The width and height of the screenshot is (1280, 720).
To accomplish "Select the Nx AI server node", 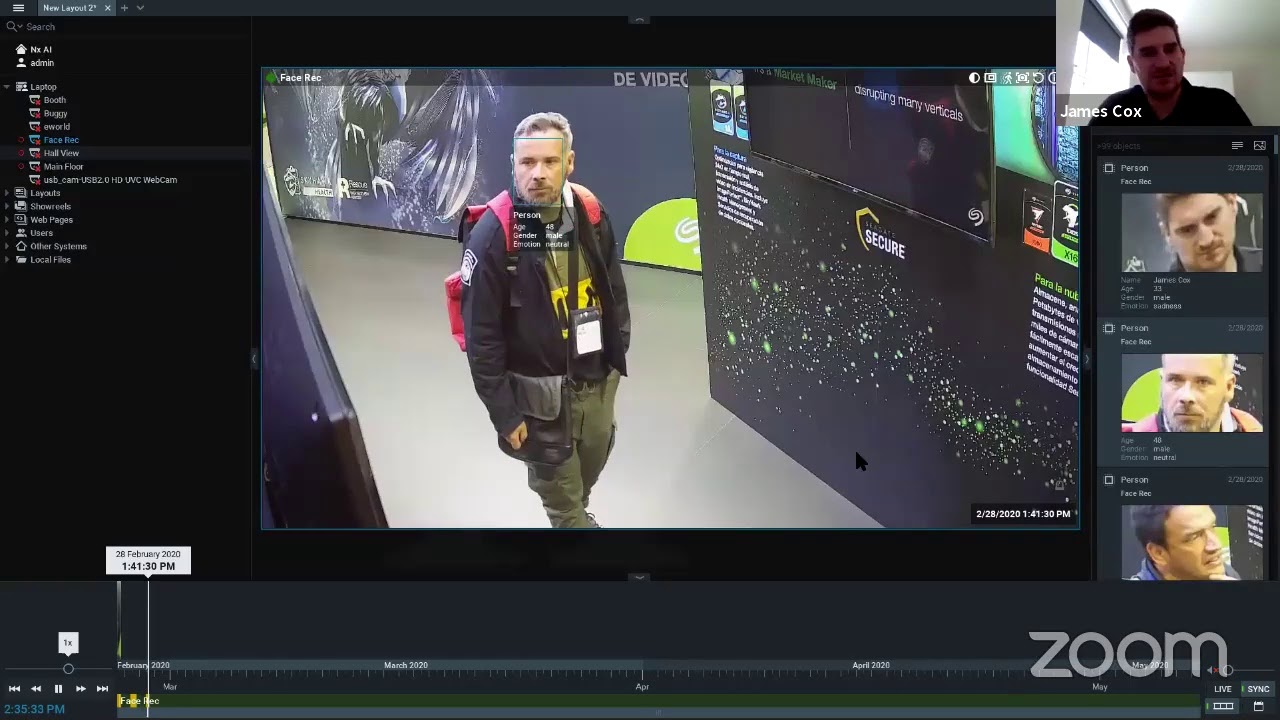I will point(41,49).
